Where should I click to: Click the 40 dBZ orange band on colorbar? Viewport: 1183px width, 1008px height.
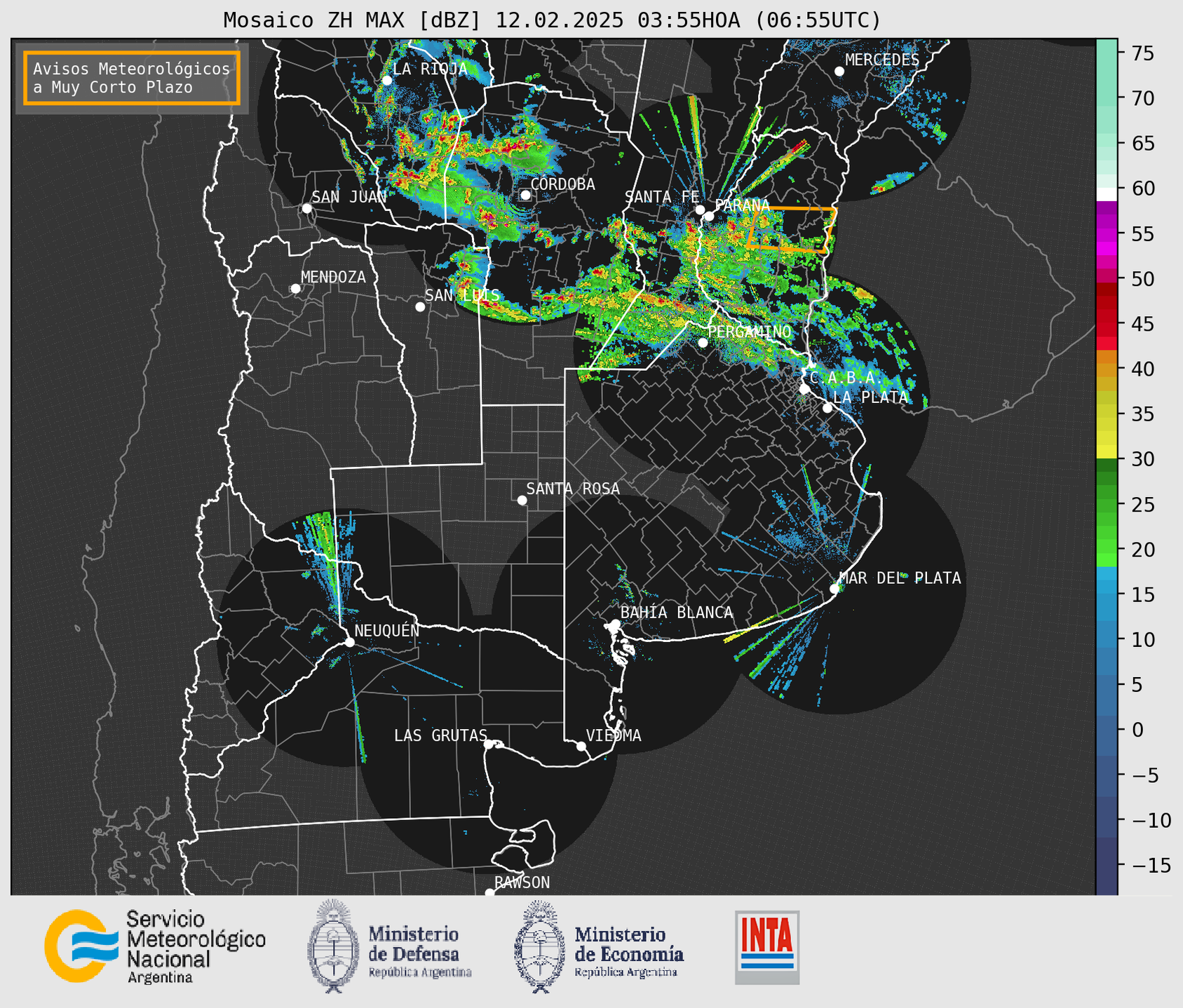1107,369
